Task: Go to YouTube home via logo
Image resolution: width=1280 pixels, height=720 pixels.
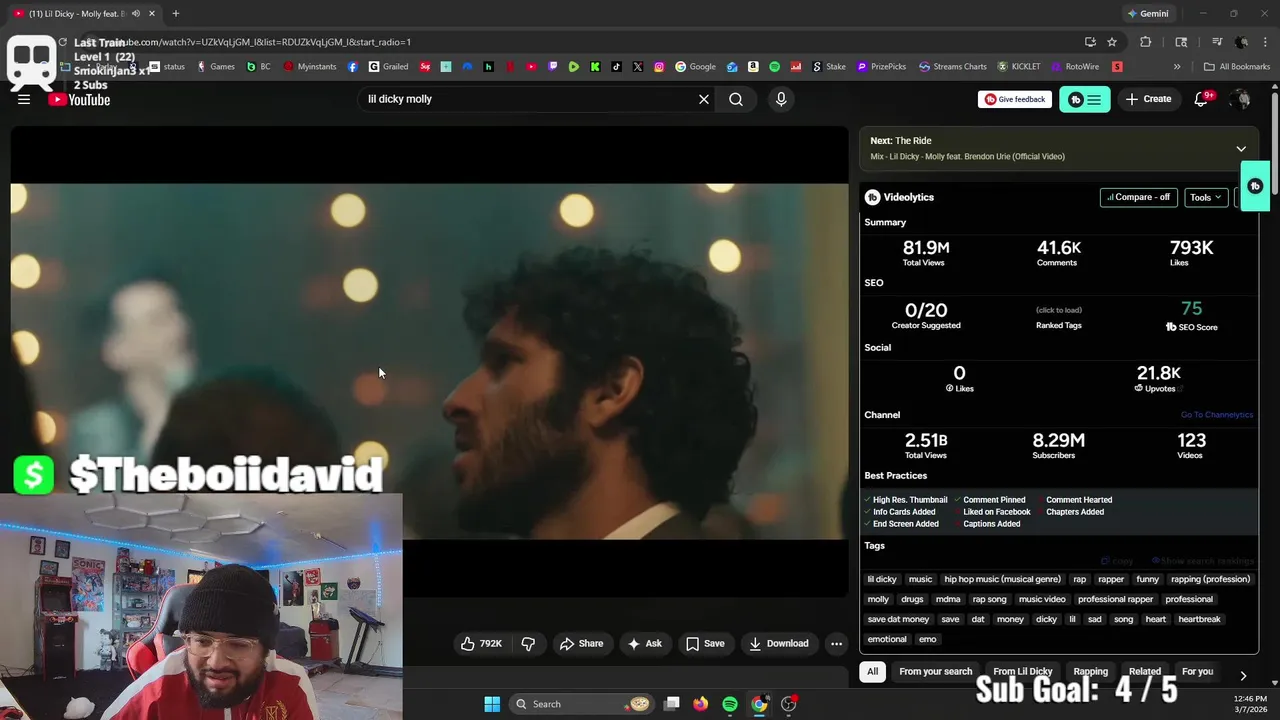Action: tap(78, 99)
